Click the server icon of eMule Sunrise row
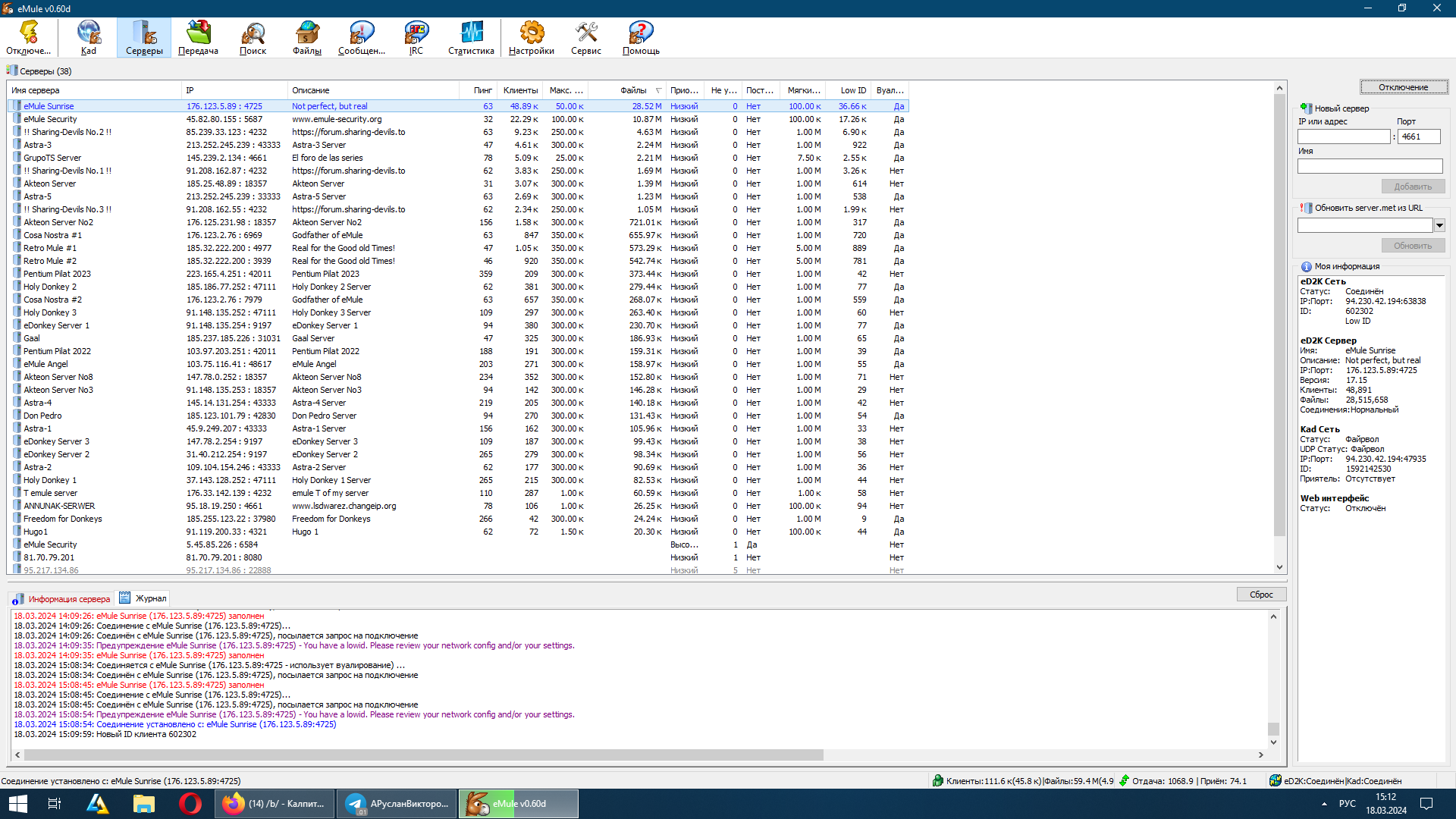The height and width of the screenshot is (819, 1456). 17,106
